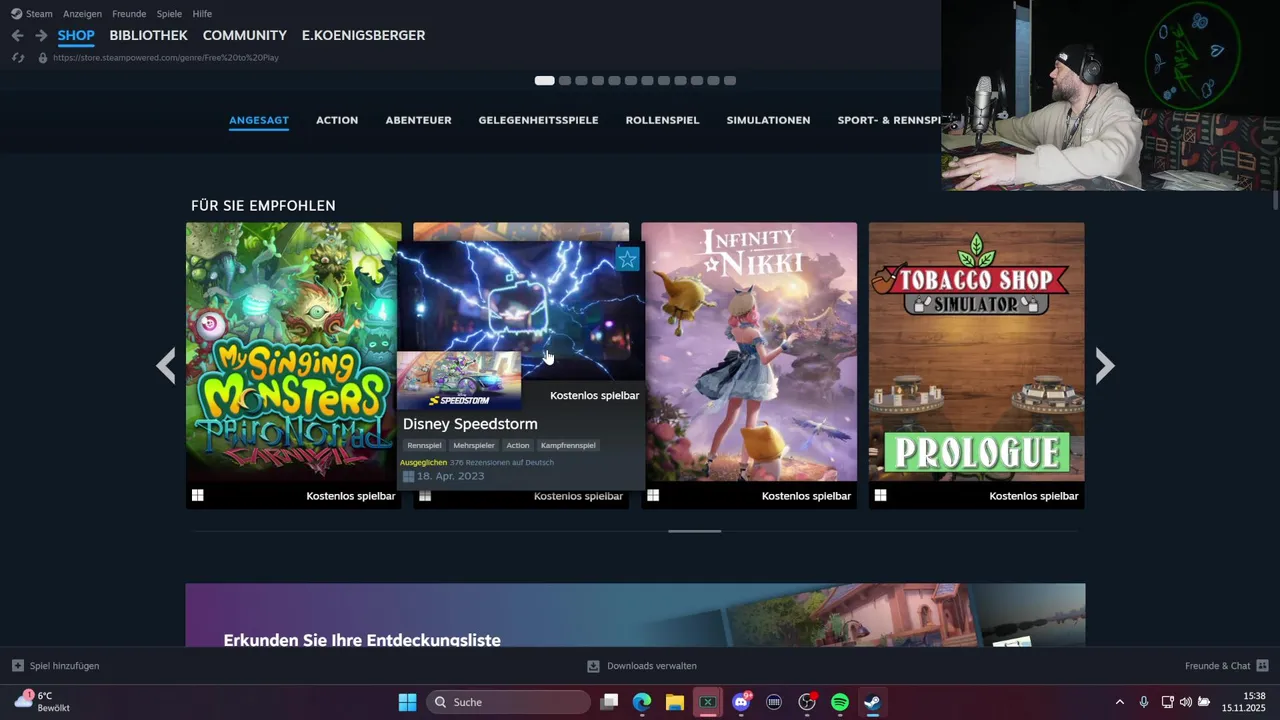The width and height of the screenshot is (1280, 720).
Task: Show hidden system tray icons
Action: (x=1119, y=702)
